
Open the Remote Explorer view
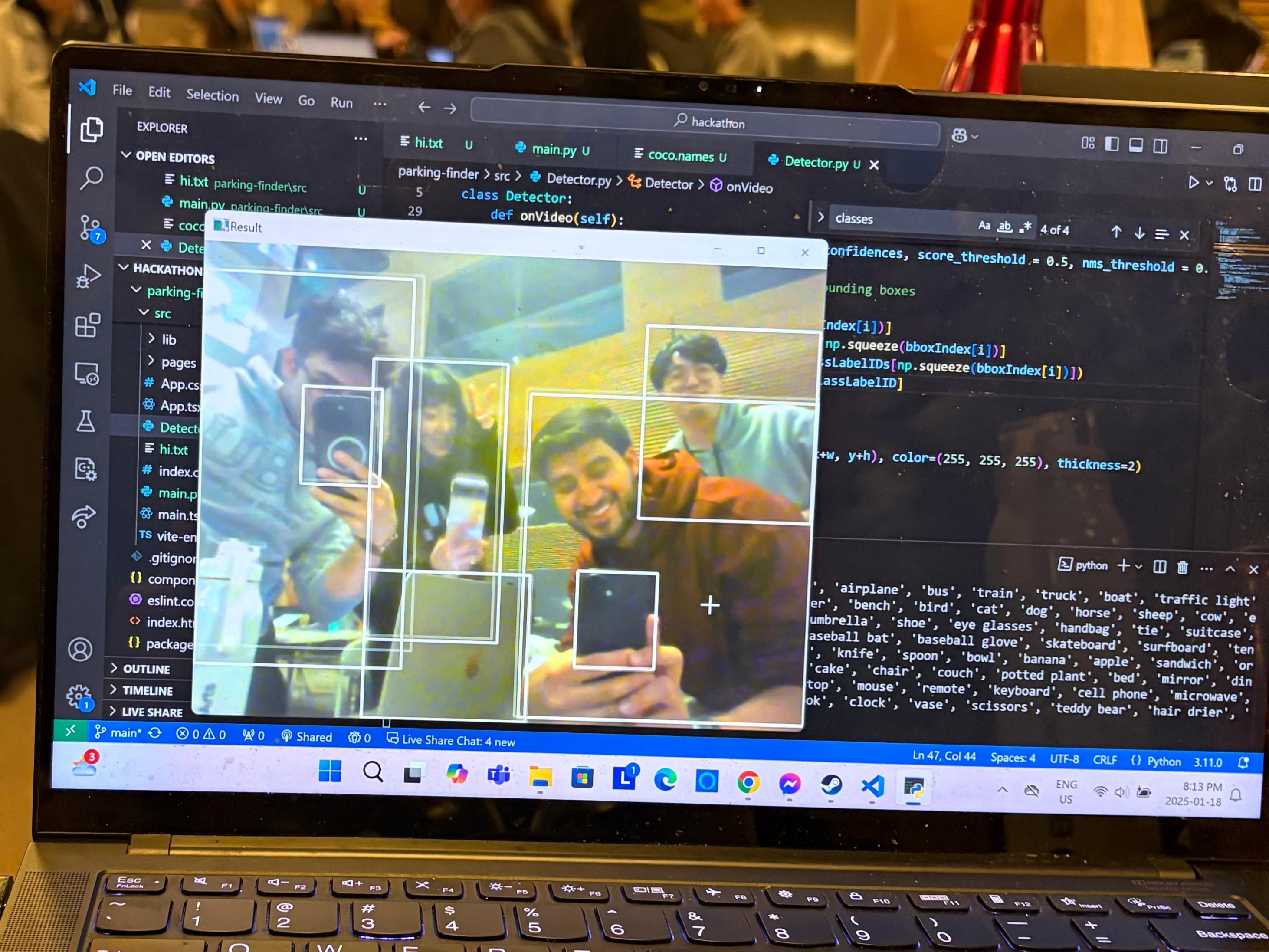coord(87,374)
